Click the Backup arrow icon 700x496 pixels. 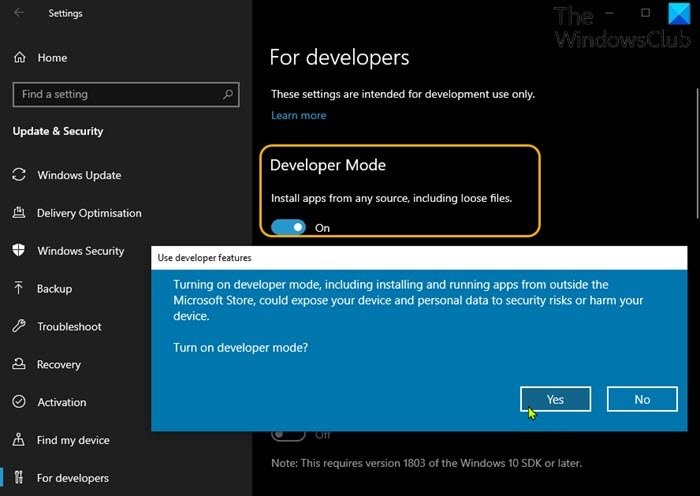tap(19, 289)
